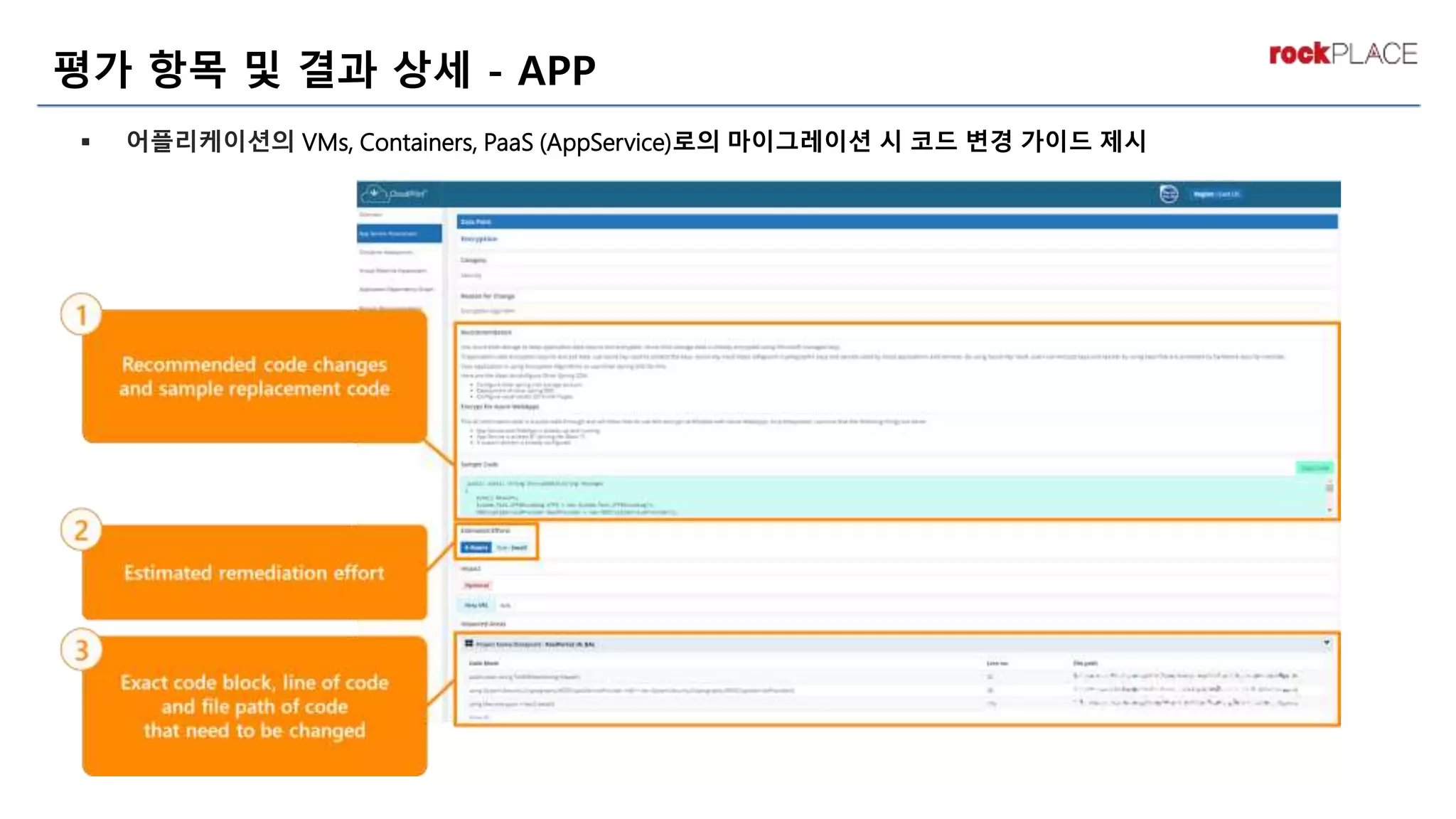
Task: Click the File path column header
Action: [x=1085, y=663]
